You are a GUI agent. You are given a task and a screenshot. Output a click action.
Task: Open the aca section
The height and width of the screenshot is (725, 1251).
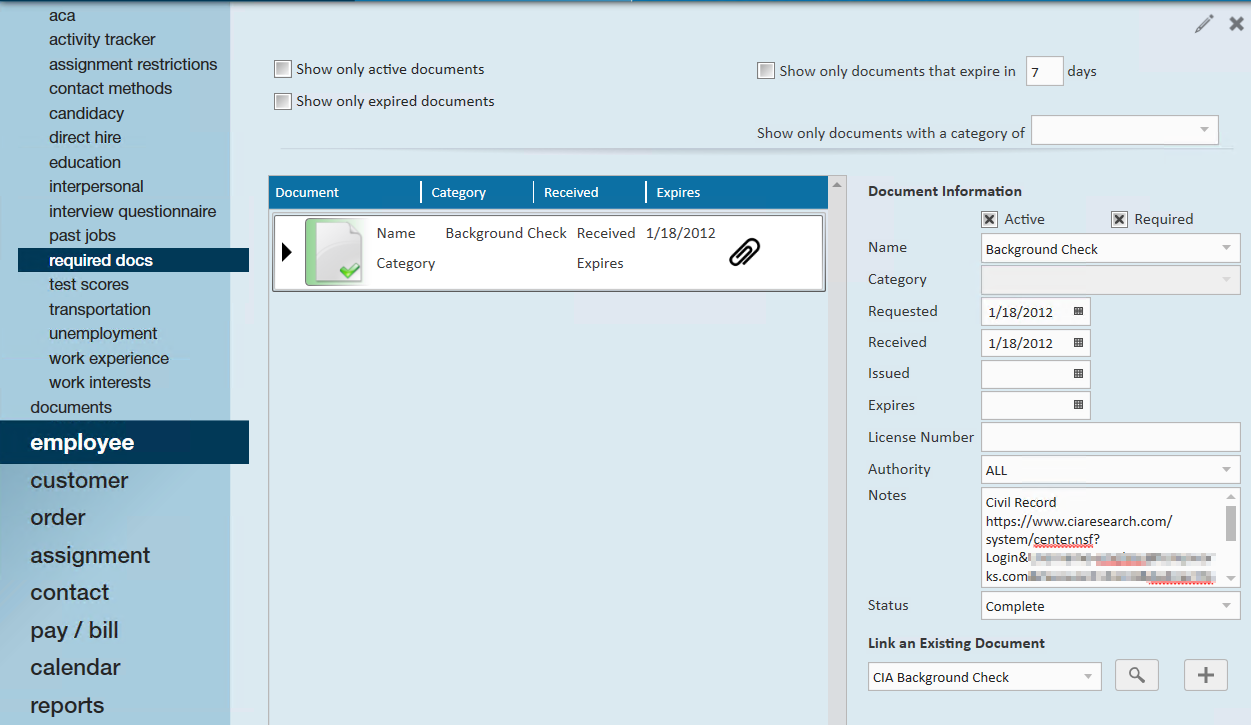[x=62, y=15]
